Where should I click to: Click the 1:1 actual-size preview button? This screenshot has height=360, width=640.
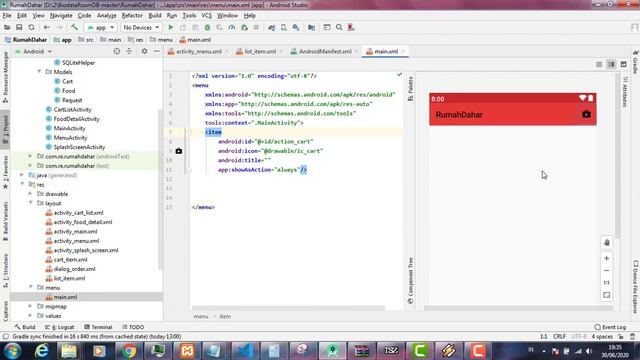607,282
